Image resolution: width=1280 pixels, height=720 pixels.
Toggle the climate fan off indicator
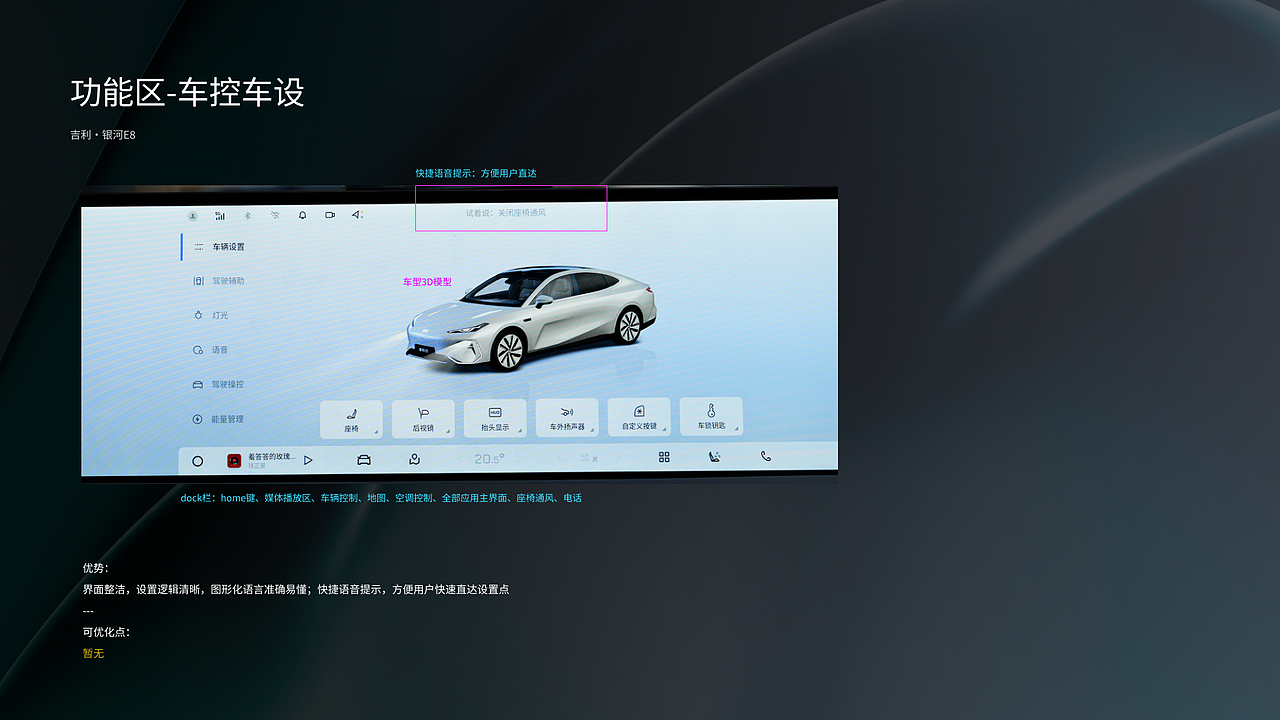[x=589, y=458]
